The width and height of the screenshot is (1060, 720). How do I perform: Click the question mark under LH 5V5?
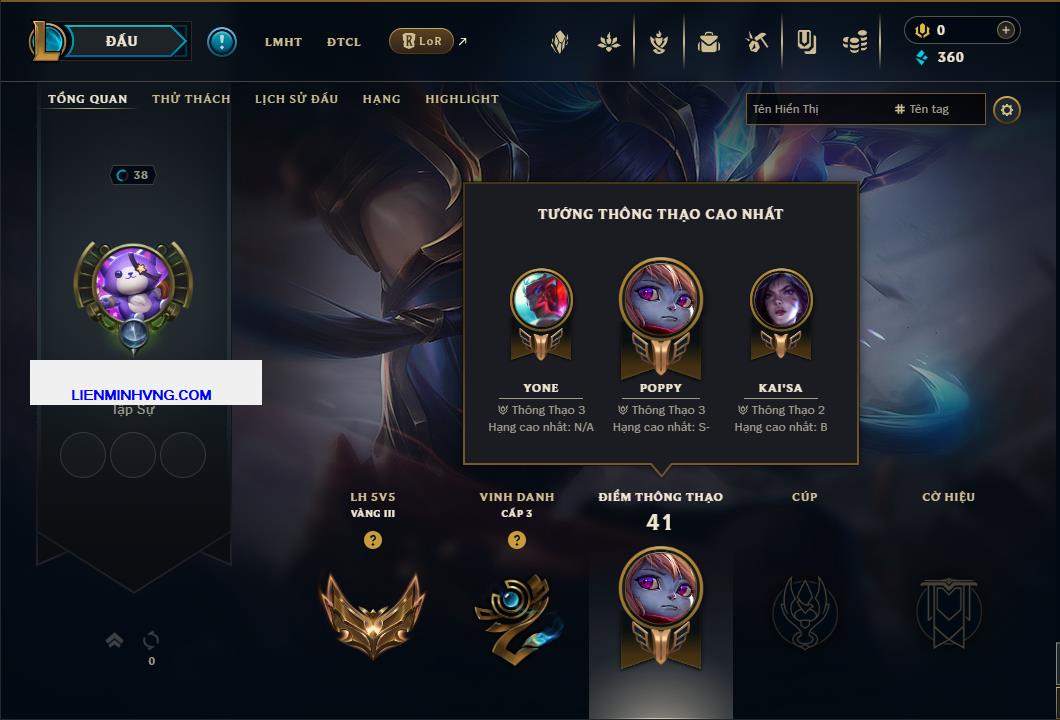[x=372, y=539]
